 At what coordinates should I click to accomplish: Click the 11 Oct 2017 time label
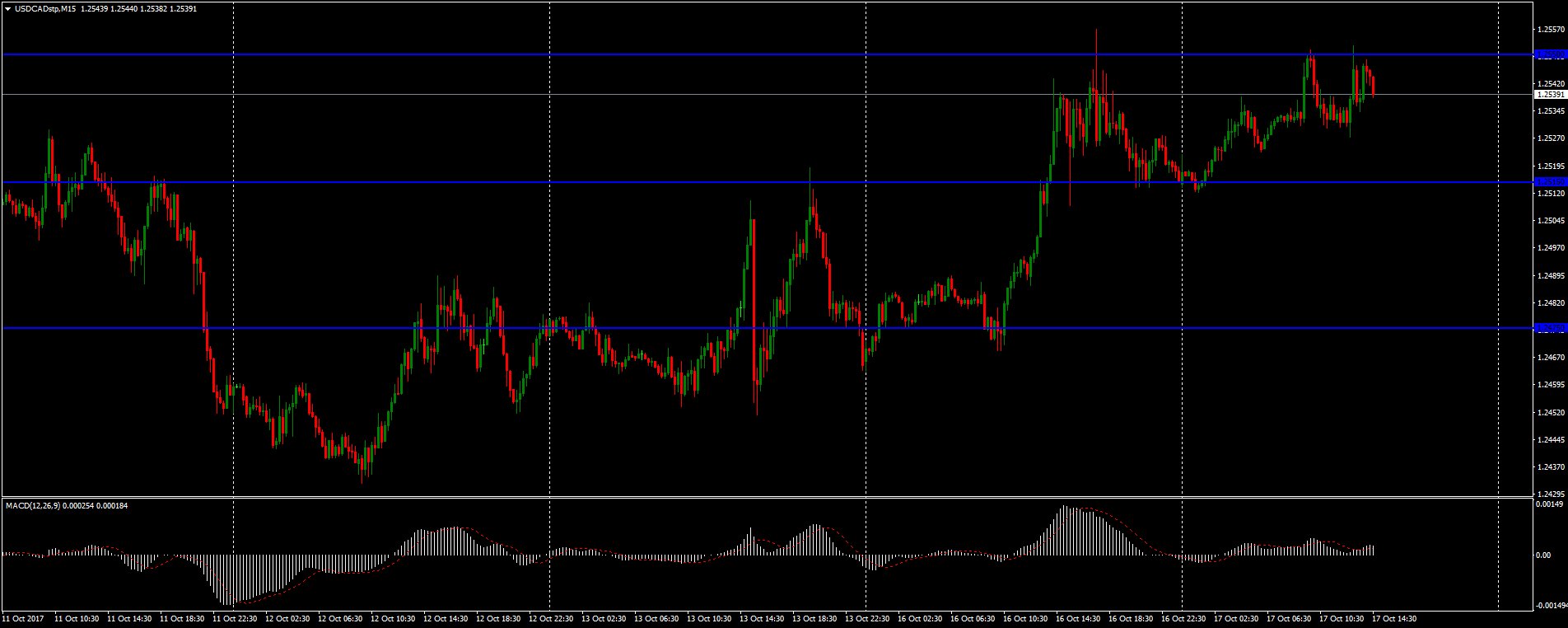pyautogui.click(x=22, y=618)
